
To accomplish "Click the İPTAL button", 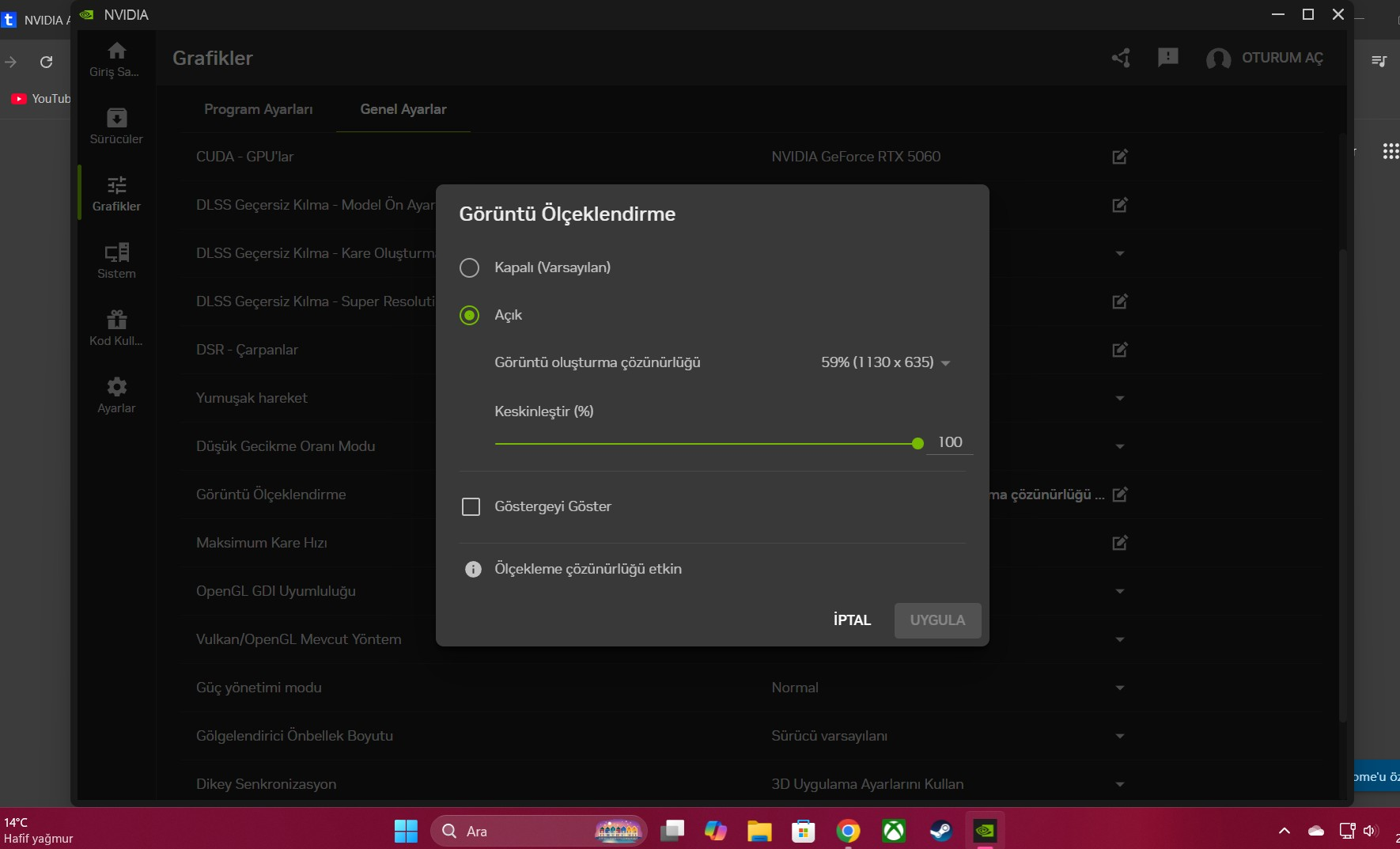I will (852, 620).
